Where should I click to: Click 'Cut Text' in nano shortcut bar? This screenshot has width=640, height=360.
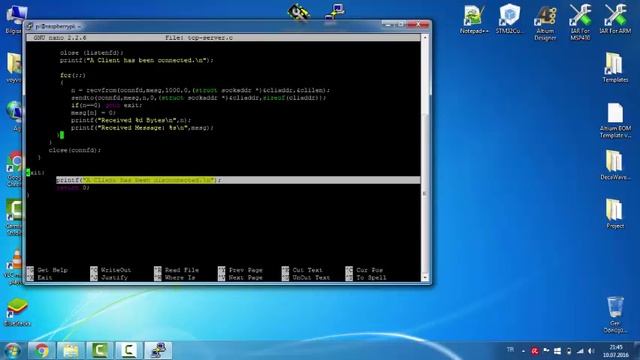tap(307, 270)
